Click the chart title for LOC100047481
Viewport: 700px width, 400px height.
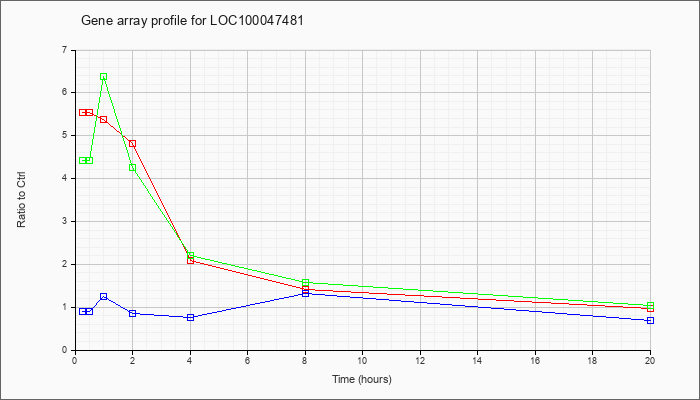(192, 21)
